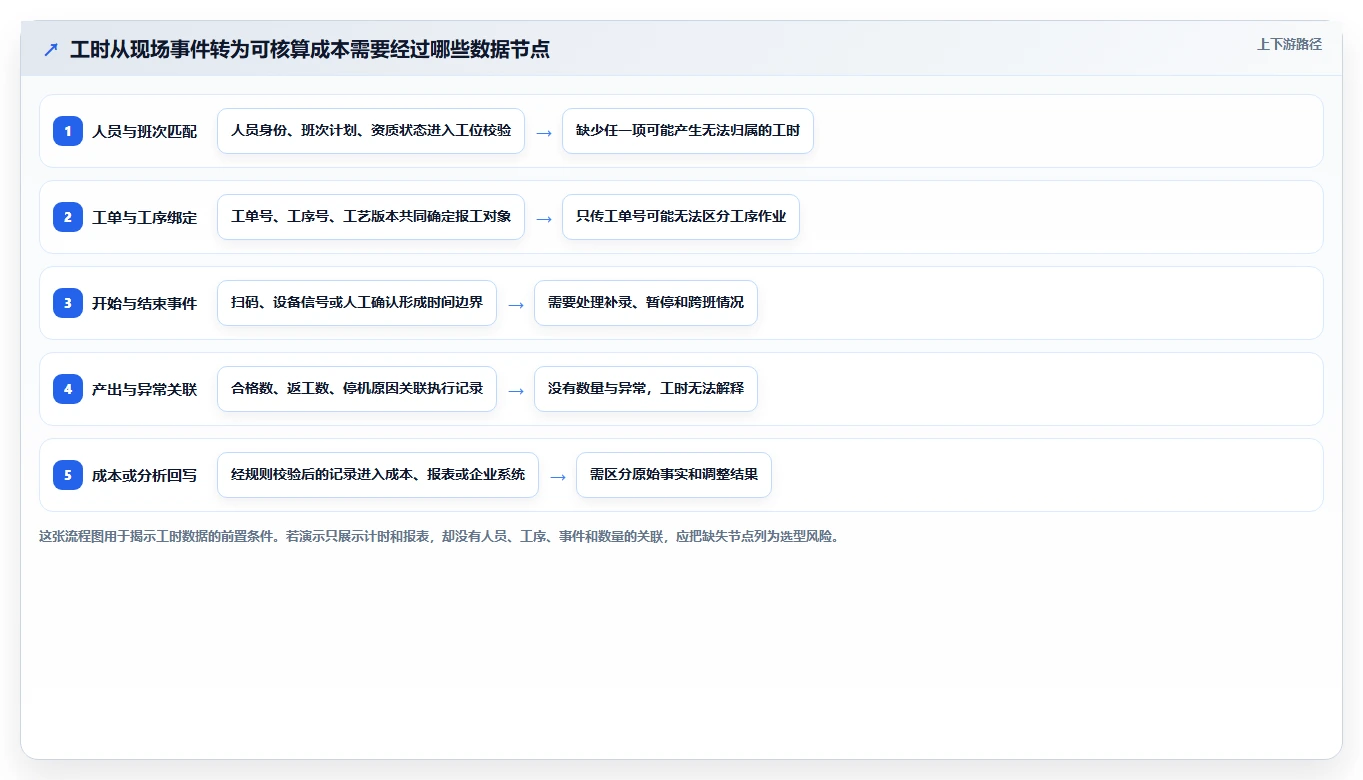Screen dimensions: 1363x780
Task: Click the 人员与班次匹配 step label
Action: (x=145, y=131)
